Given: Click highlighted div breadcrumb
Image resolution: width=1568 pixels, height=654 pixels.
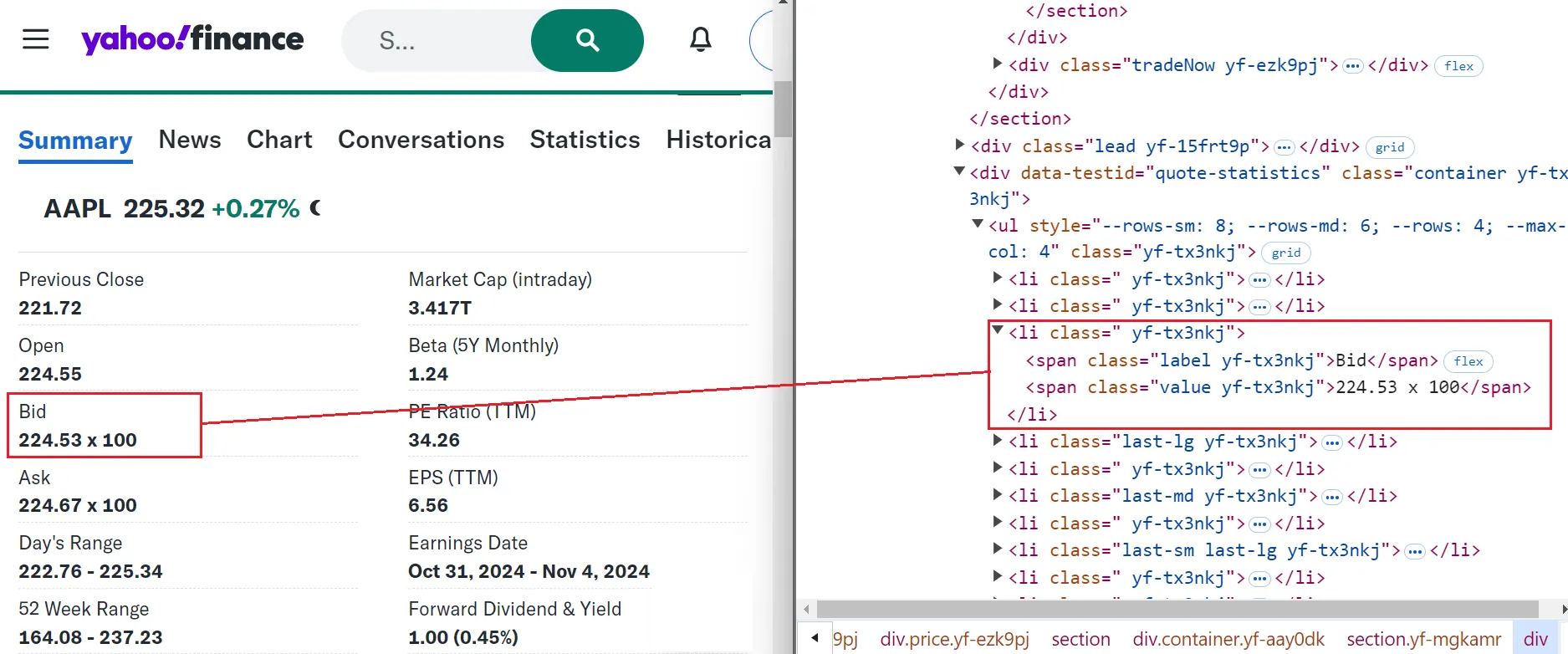Looking at the screenshot, I should tap(1535, 639).
